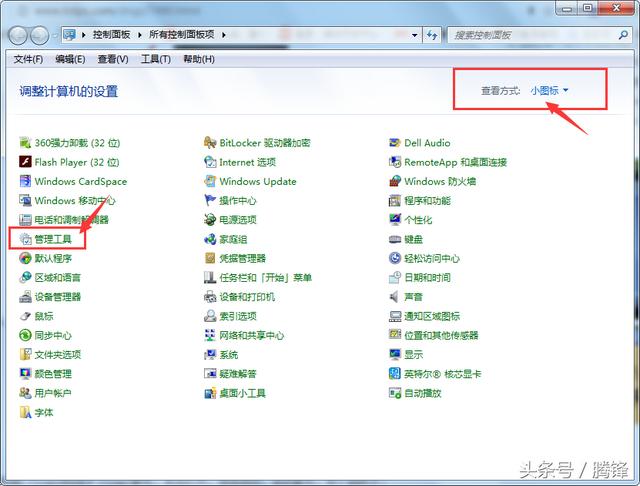Open RemoteApp 和桌面连接 link

[456, 162]
